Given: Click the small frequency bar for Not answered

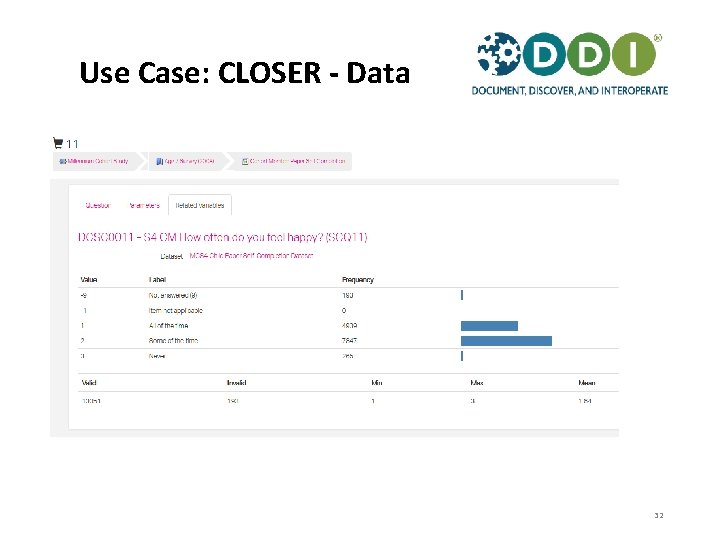Looking at the screenshot, I should (x=462, y=295).
